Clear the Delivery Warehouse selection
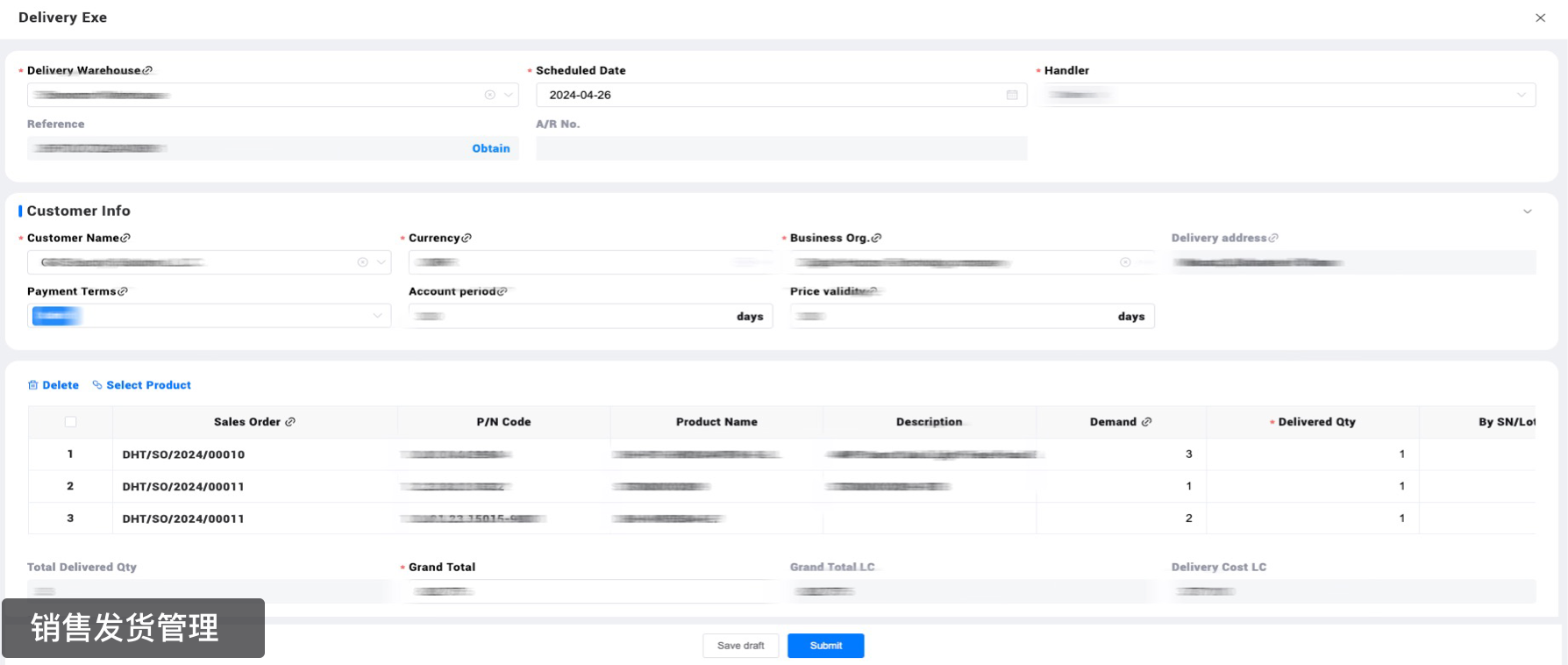Screen dimensions: 1568x665 pos(490,95)
